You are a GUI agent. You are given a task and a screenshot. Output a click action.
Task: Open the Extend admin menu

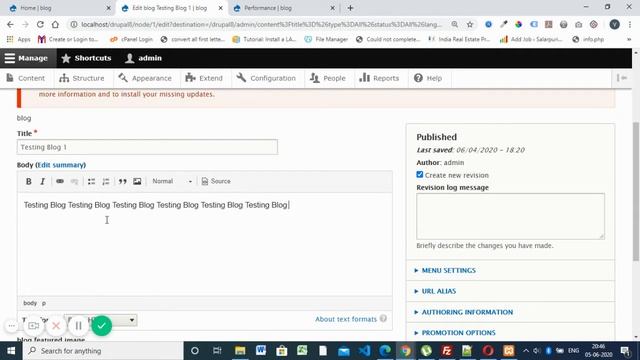[x=204, y=78]
